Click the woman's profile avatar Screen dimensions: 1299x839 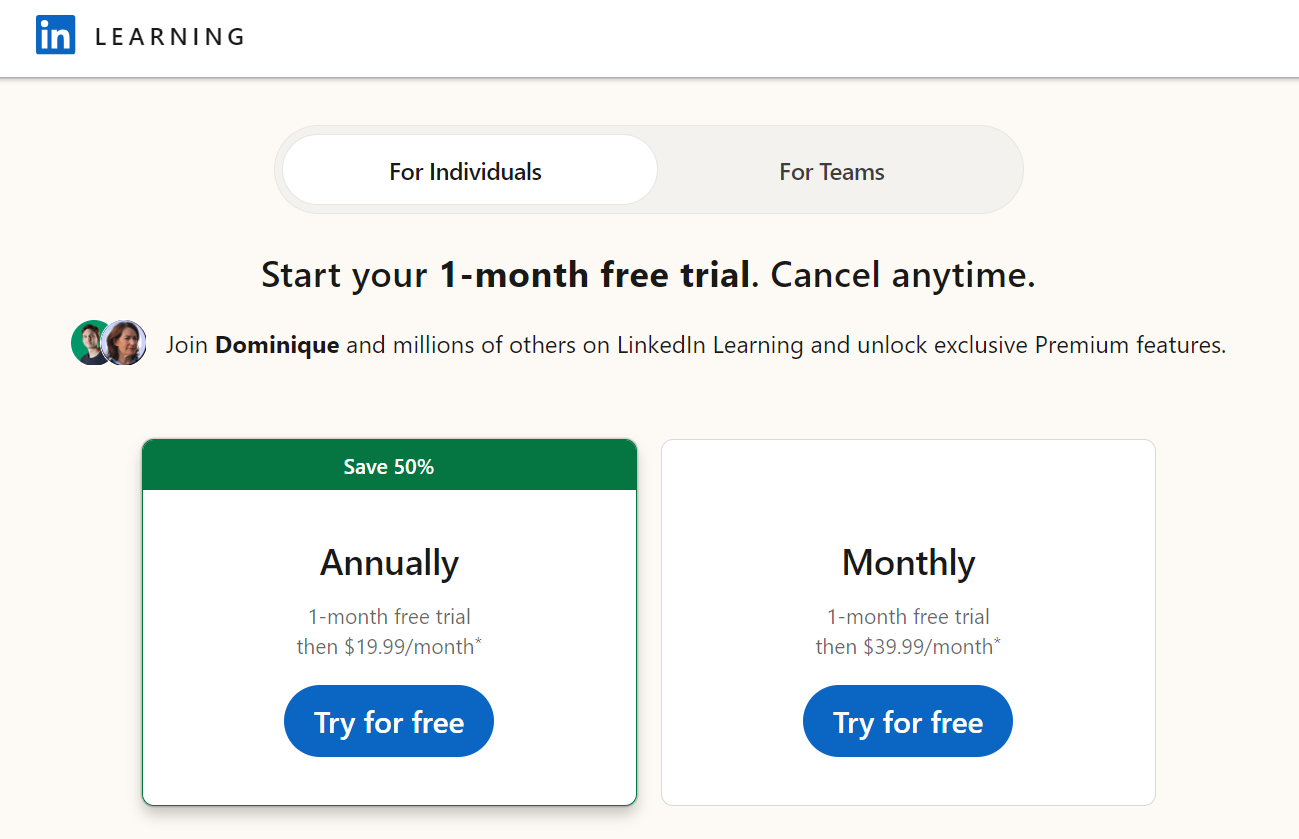click(x=126, y=343)
